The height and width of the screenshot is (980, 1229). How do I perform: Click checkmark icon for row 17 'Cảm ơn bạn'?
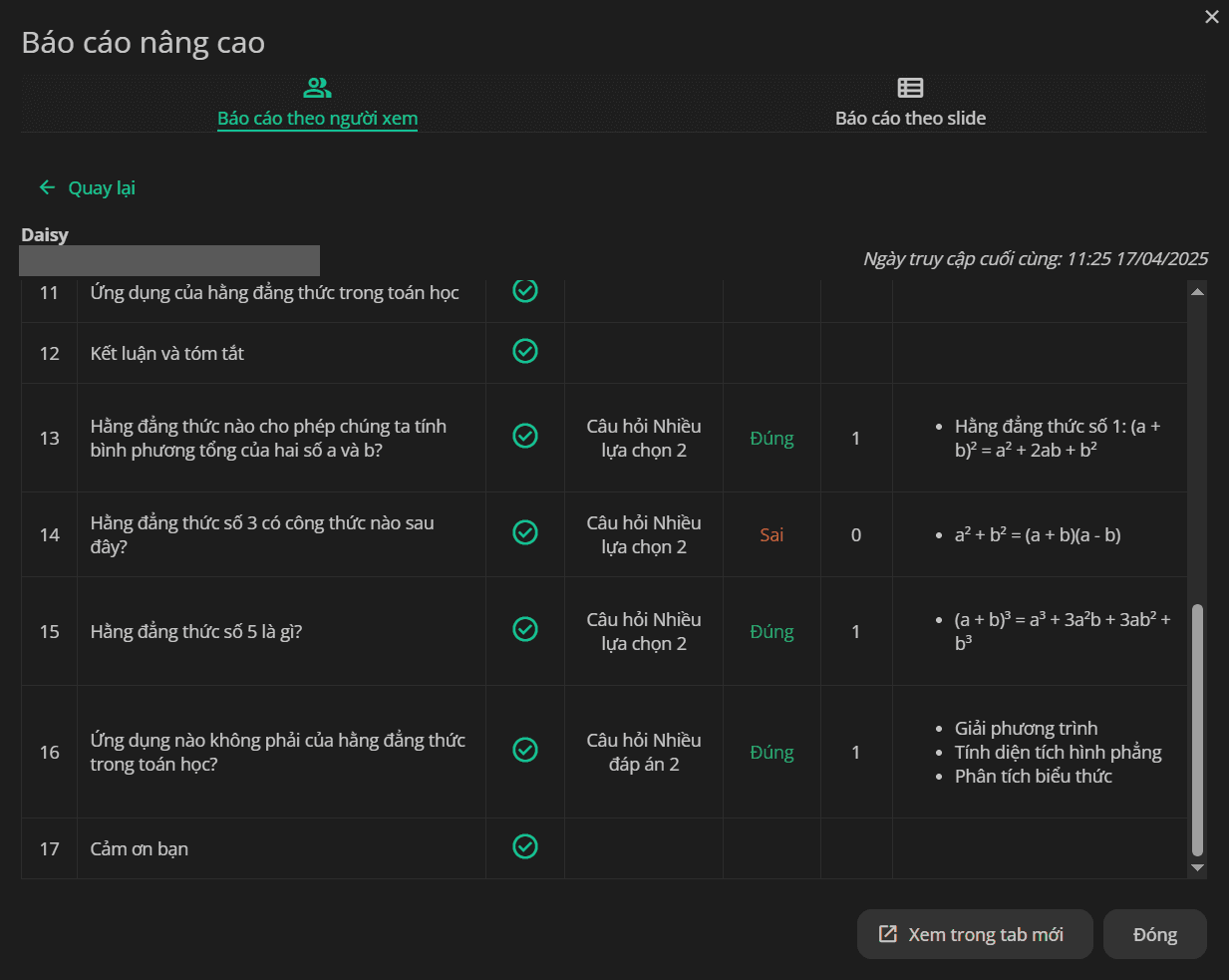[x=525, y=846]
